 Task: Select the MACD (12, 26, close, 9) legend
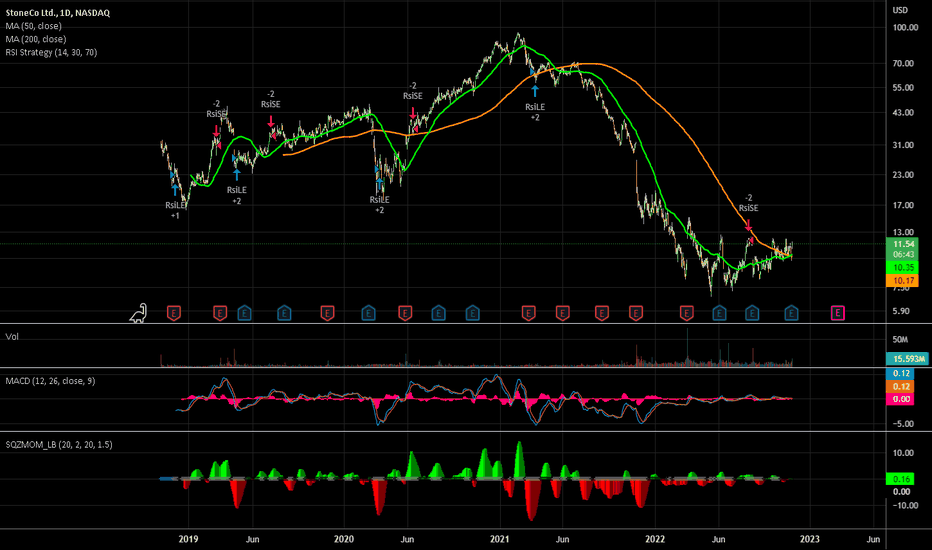(50, 381)
